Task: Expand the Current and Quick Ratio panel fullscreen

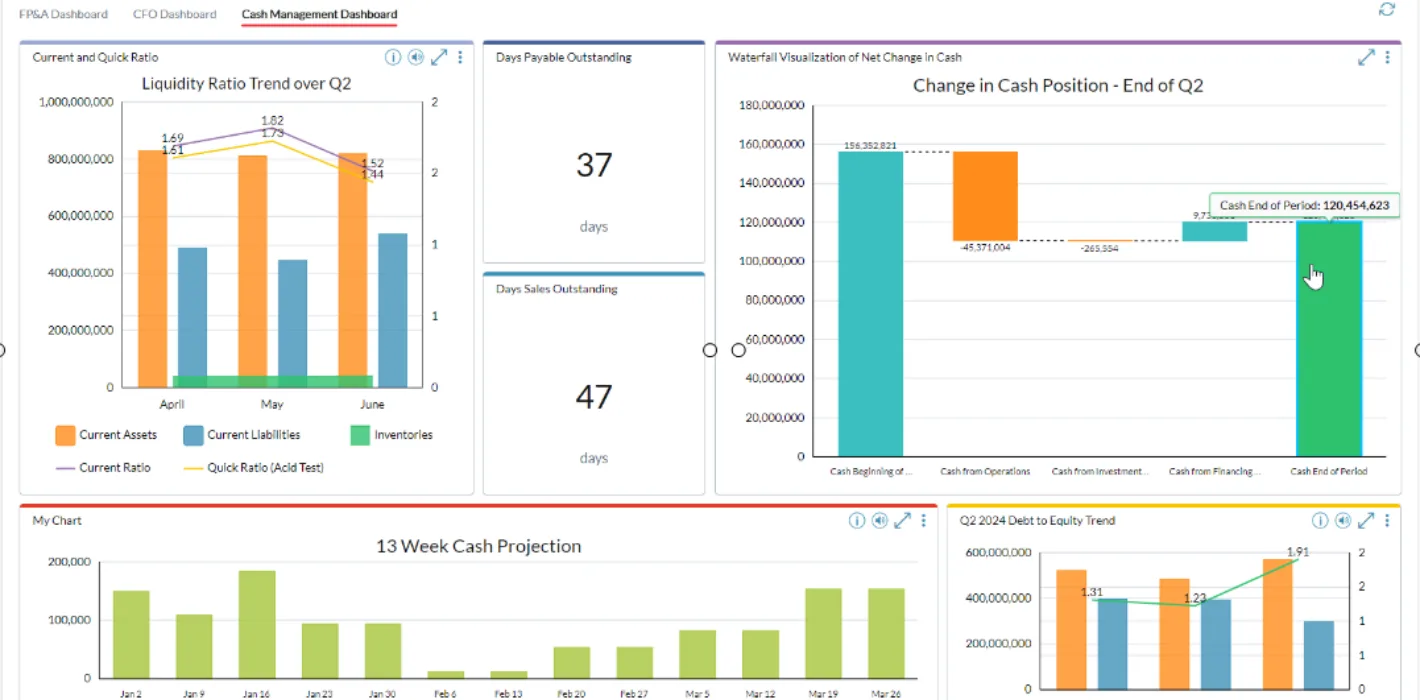Action: (439, 57)
